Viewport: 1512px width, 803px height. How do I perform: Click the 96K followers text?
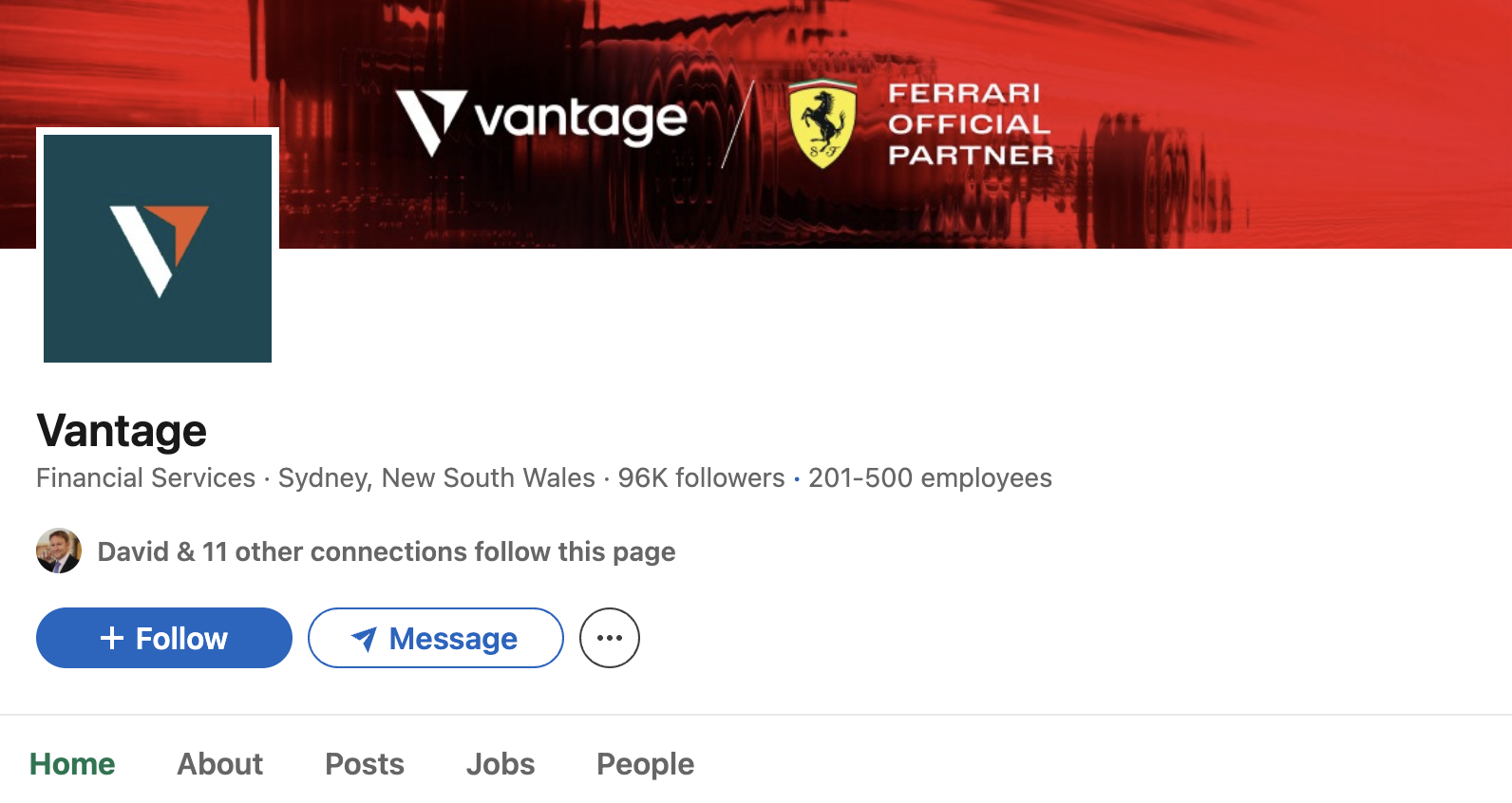[701, 477]
